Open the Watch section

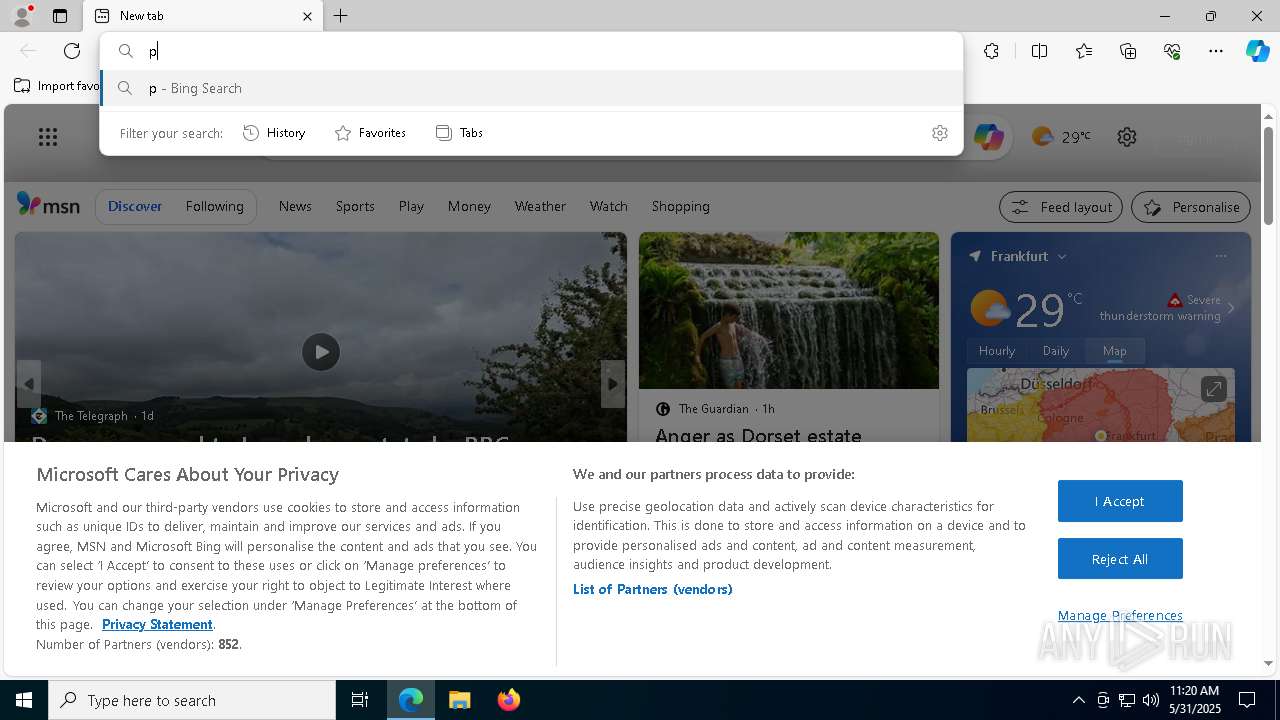[608, 206]
